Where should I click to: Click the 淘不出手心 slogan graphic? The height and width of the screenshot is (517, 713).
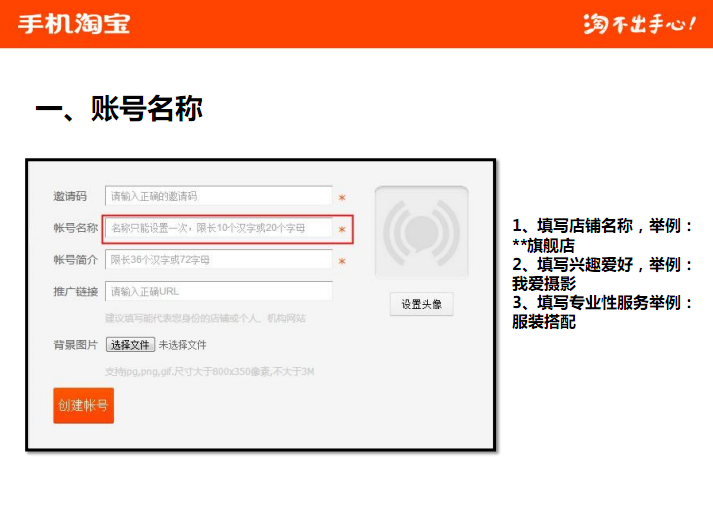(639, 24)
